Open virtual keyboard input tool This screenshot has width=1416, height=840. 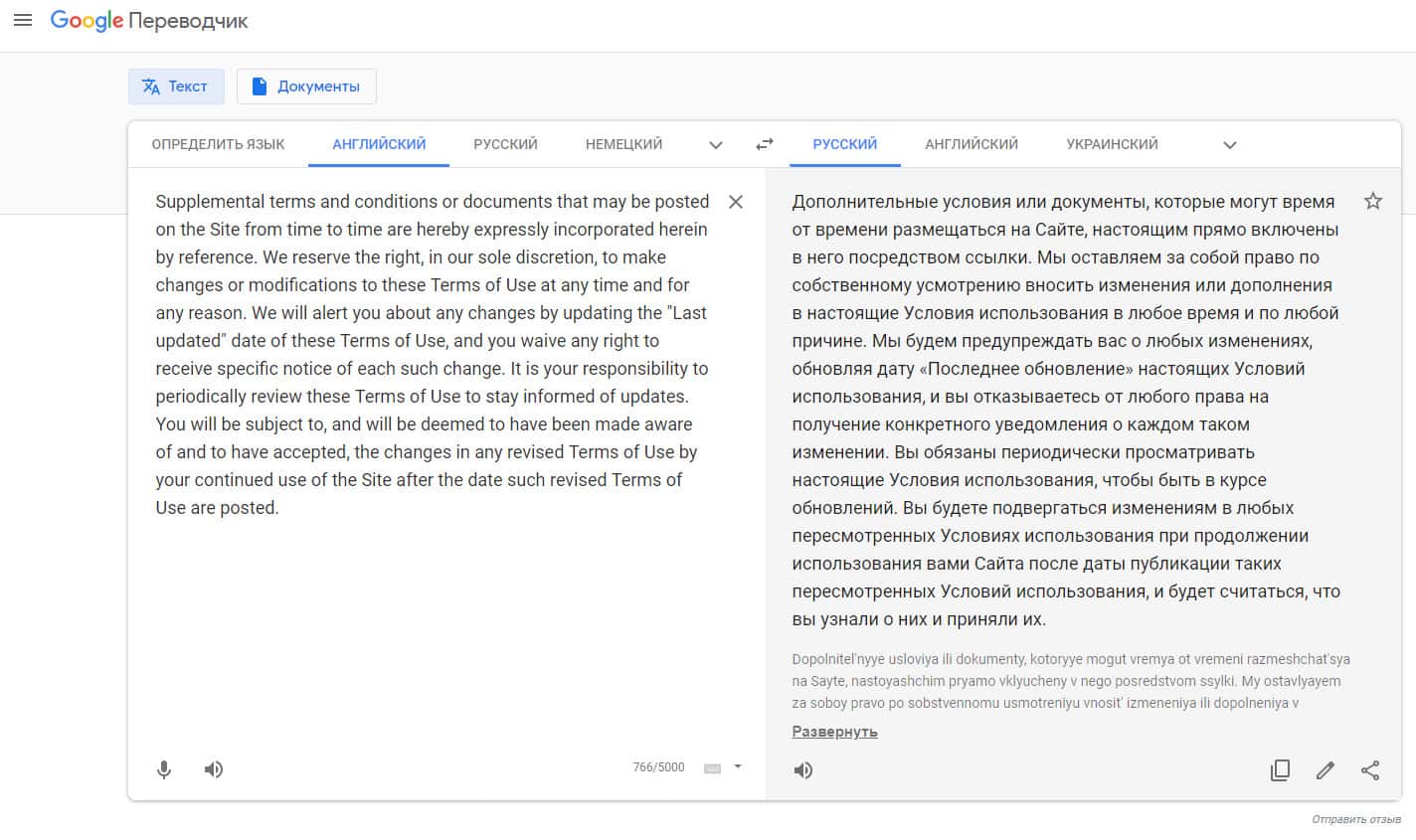click(x=712, y=767)
